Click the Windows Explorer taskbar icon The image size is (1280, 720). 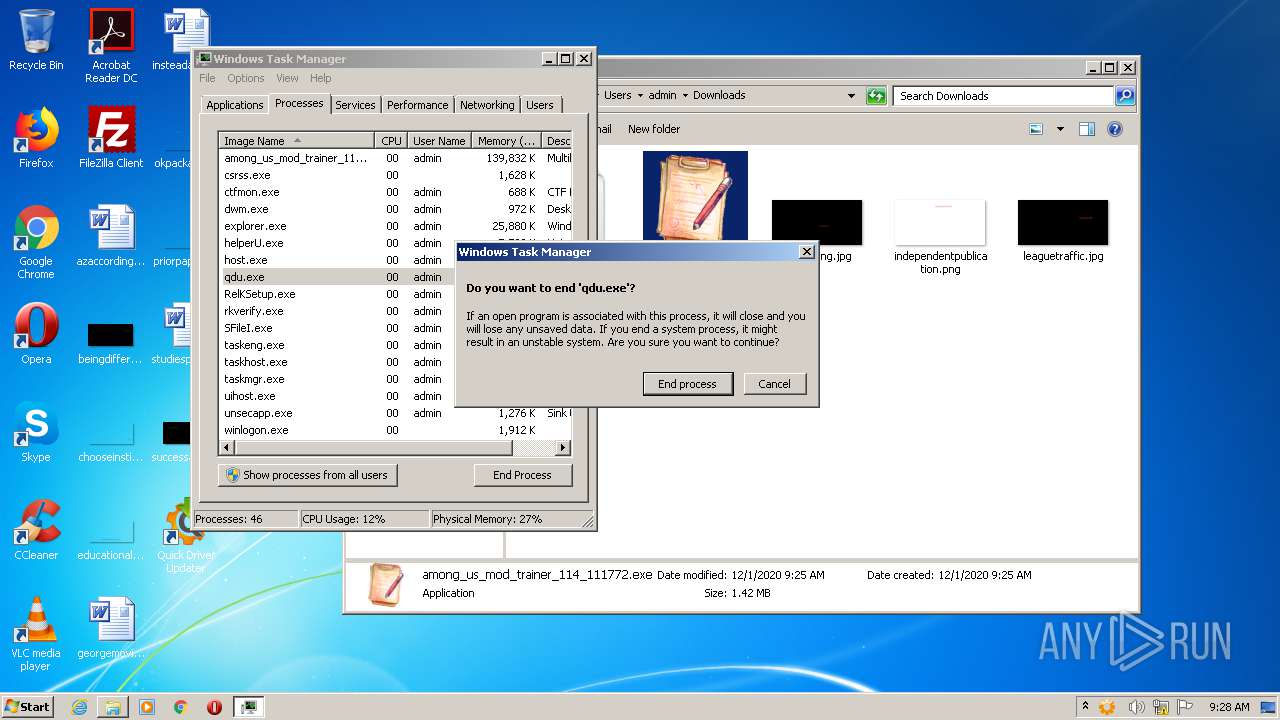pos(113,707)
